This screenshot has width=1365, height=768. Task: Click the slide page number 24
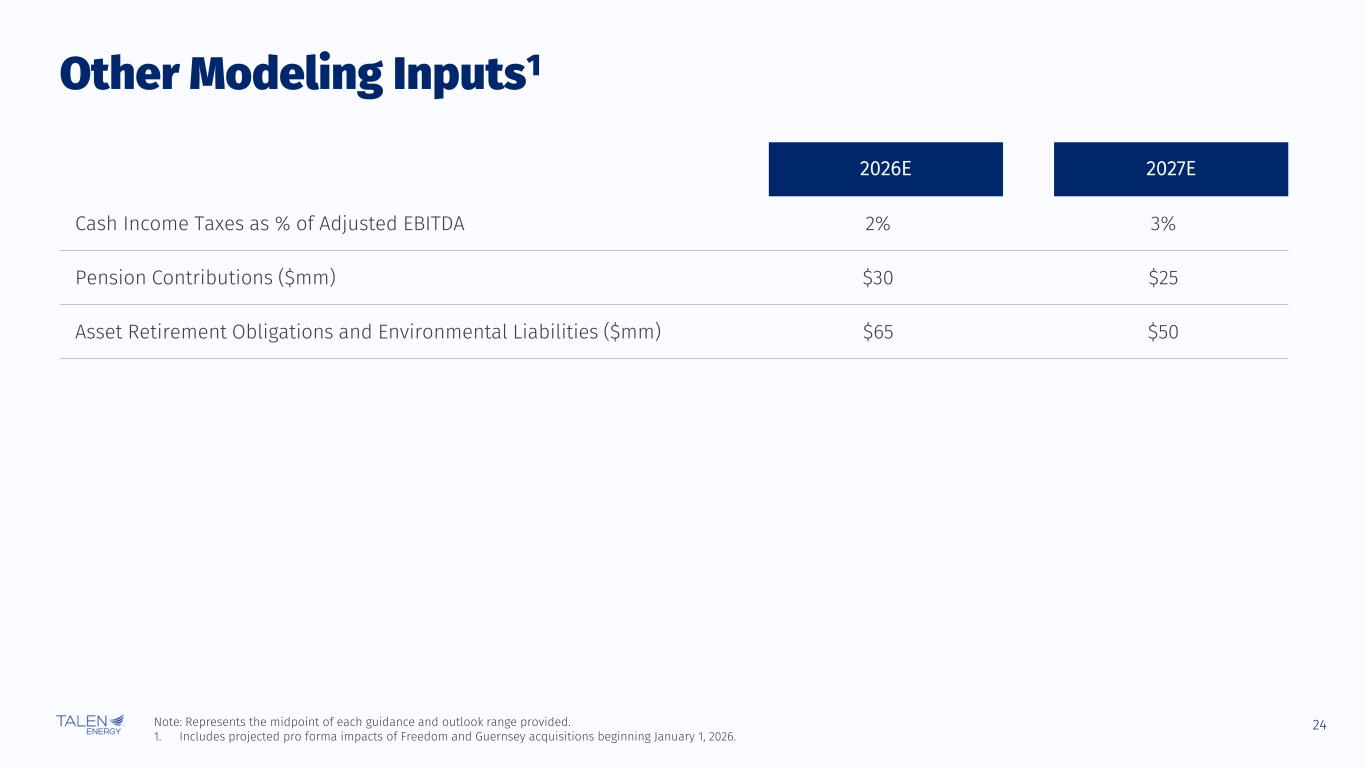(x=1319, y=724)
